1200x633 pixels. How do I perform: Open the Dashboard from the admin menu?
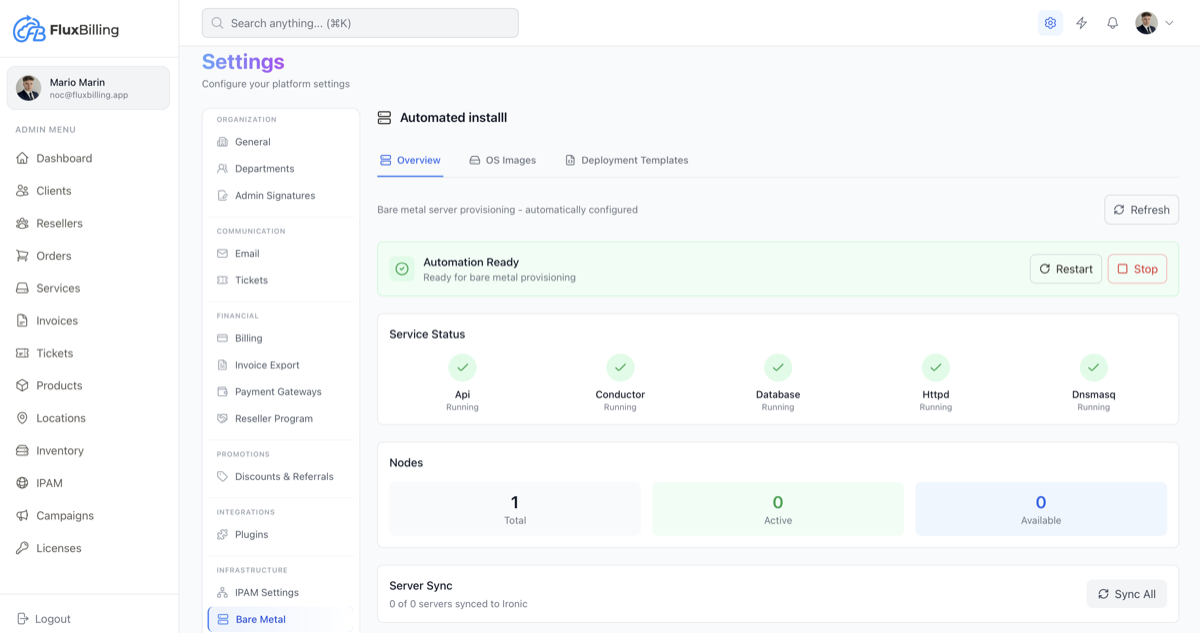point(62,158)
